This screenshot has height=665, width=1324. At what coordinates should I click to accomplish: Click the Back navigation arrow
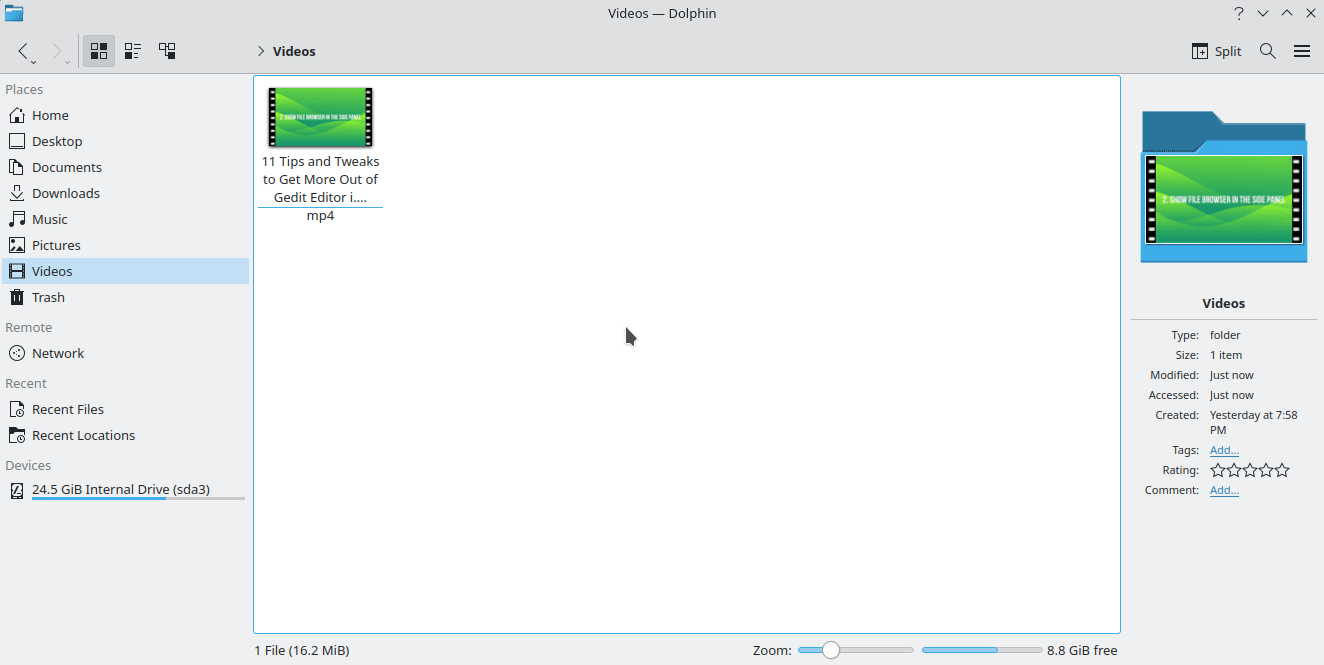[24, 50]
